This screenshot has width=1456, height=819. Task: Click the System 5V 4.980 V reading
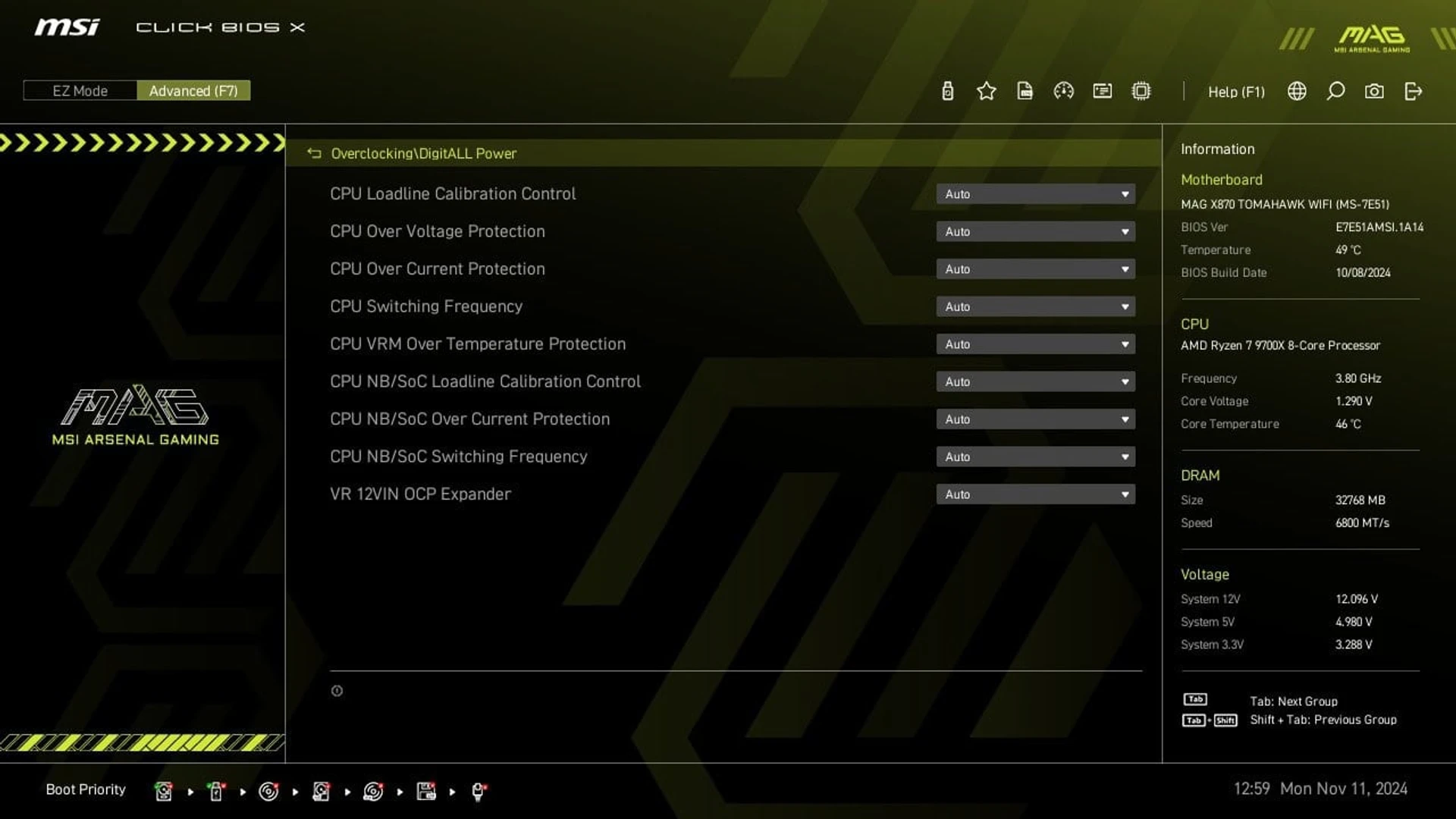tap(1354, 622)
